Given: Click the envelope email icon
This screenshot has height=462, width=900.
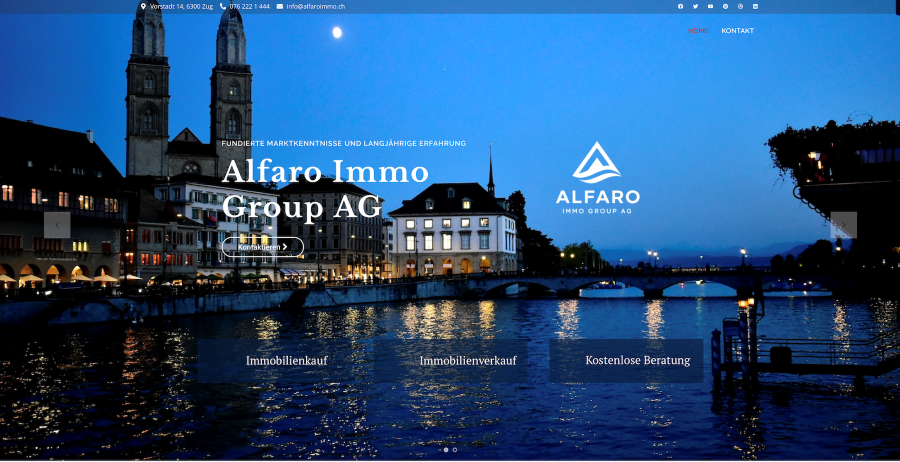Looking at the screenshot, I should click(280, 6).
